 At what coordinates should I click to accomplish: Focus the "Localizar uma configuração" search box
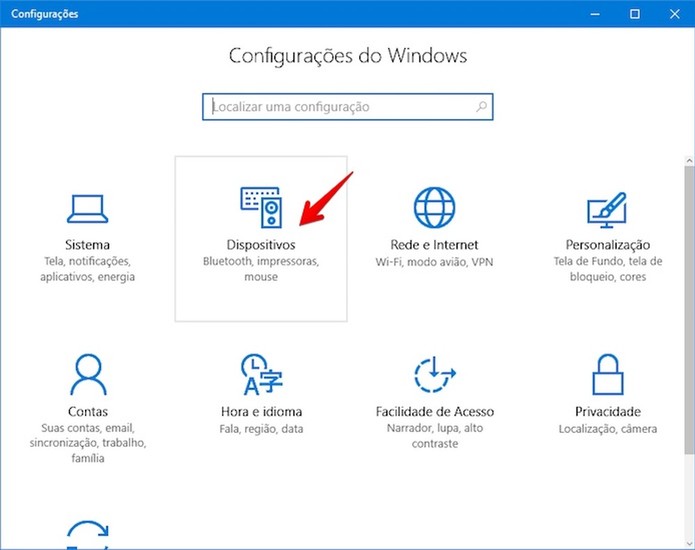348,106
